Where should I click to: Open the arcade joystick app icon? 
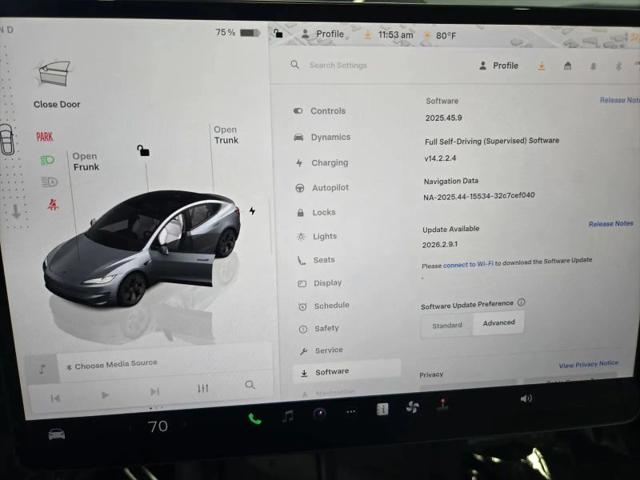[x=442, y=404]
